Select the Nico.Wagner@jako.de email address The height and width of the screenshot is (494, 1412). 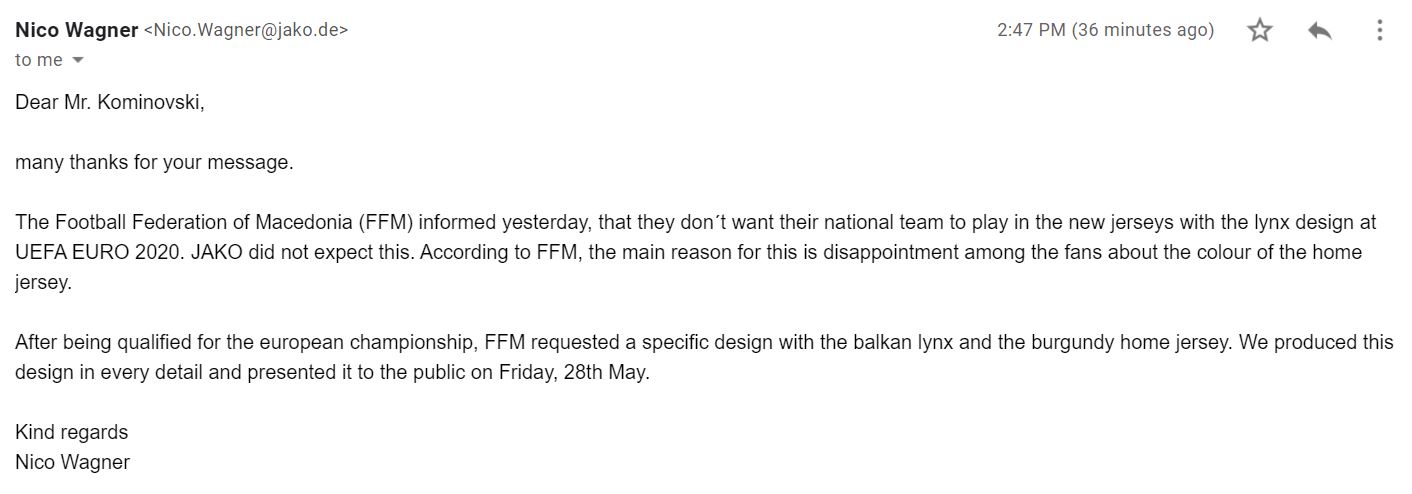coord(247,31)
